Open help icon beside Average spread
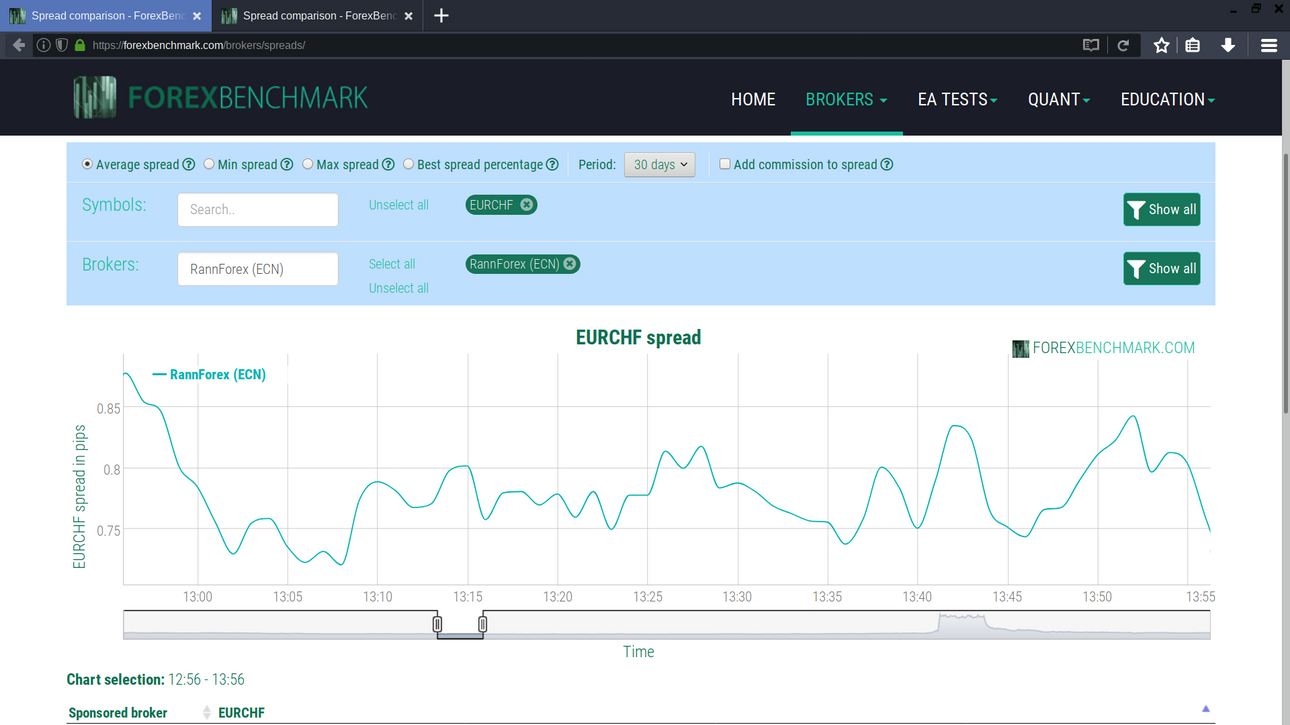Viewport: 1290px width, 725px height. click(x=188, y=165)
